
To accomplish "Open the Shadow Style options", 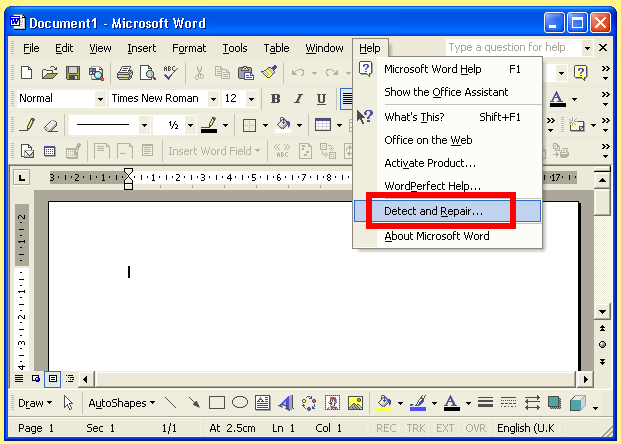I will coord(554,403).
